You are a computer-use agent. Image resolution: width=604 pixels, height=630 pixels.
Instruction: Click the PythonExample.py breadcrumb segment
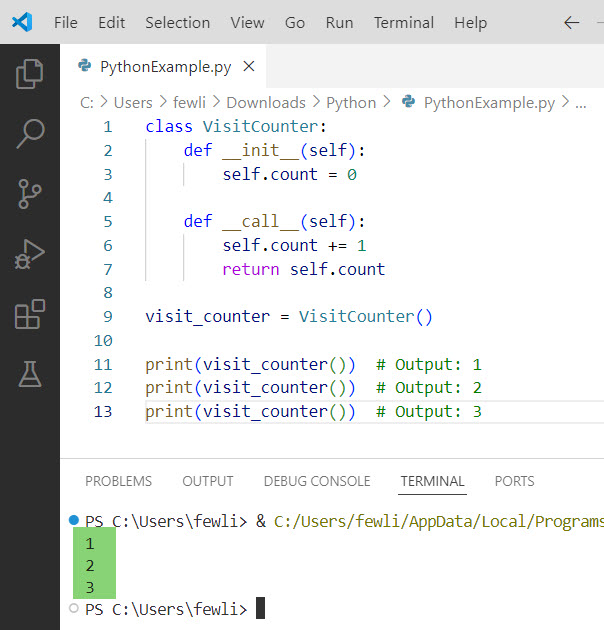pos(489,102)
